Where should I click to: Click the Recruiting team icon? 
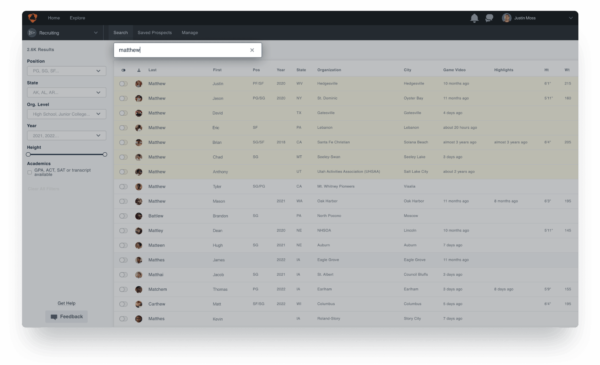[32, 33]
